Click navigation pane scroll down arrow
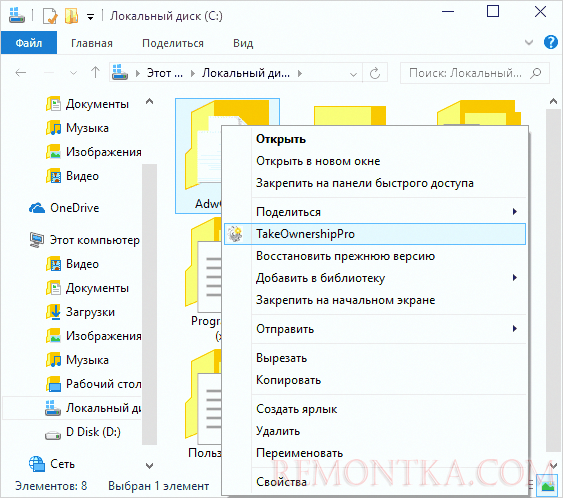This screenshot has width=563, height=498. pos(149,466)
